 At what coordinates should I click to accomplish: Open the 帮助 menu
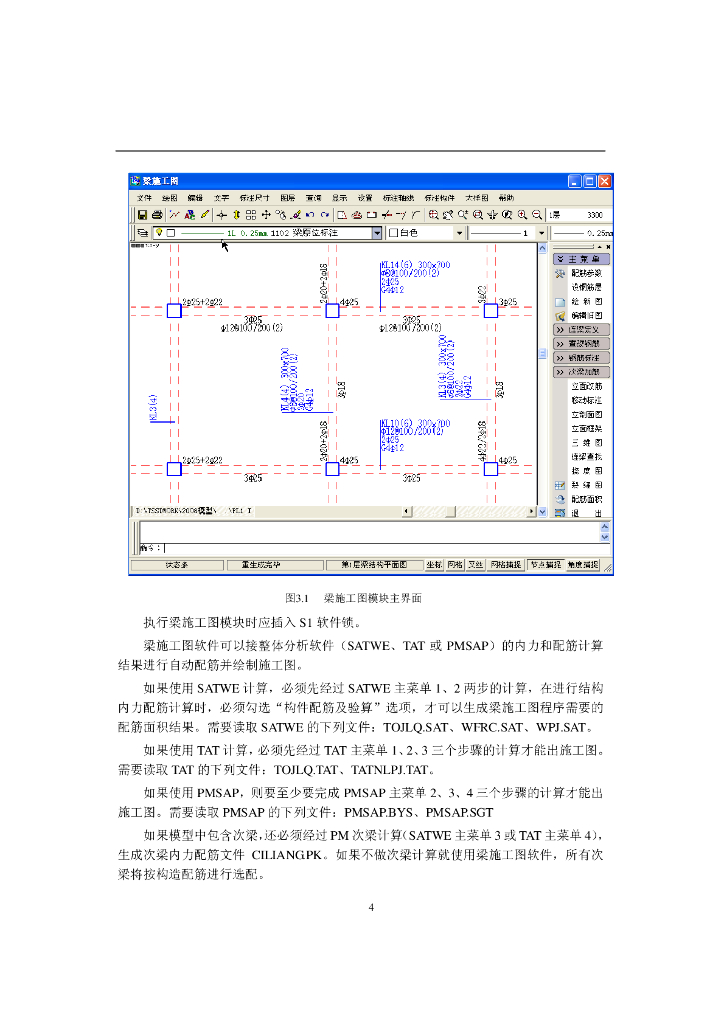pos(506,198)
